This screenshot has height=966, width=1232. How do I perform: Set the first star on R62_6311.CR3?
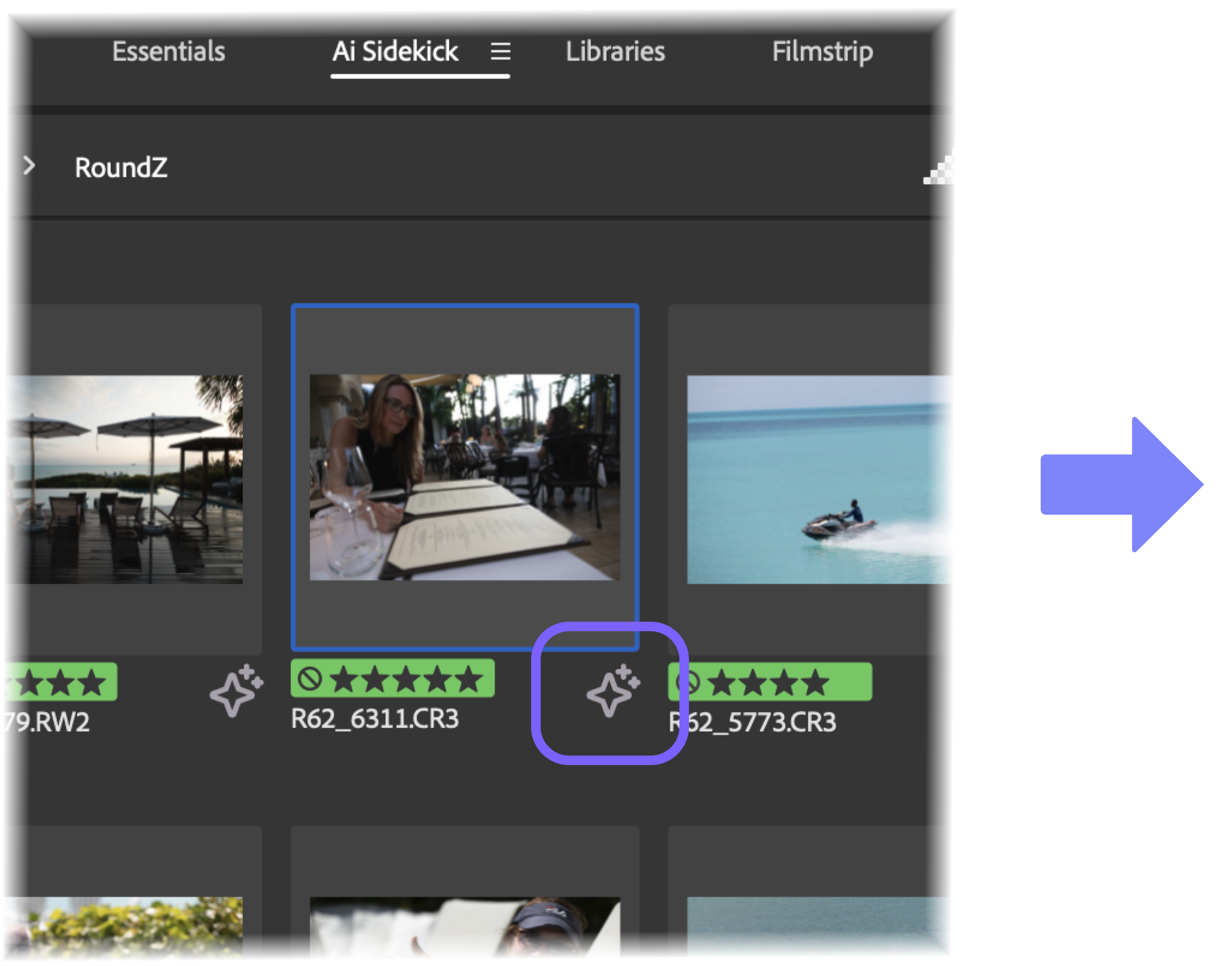(343, 680)
